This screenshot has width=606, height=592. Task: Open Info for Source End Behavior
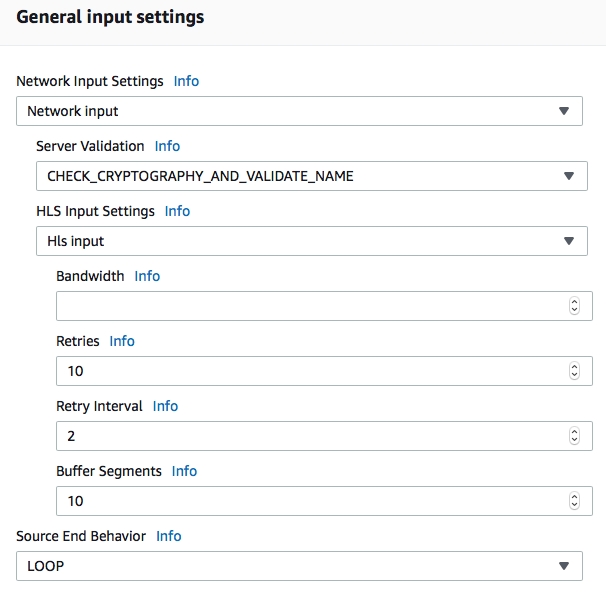click(169, 536)
